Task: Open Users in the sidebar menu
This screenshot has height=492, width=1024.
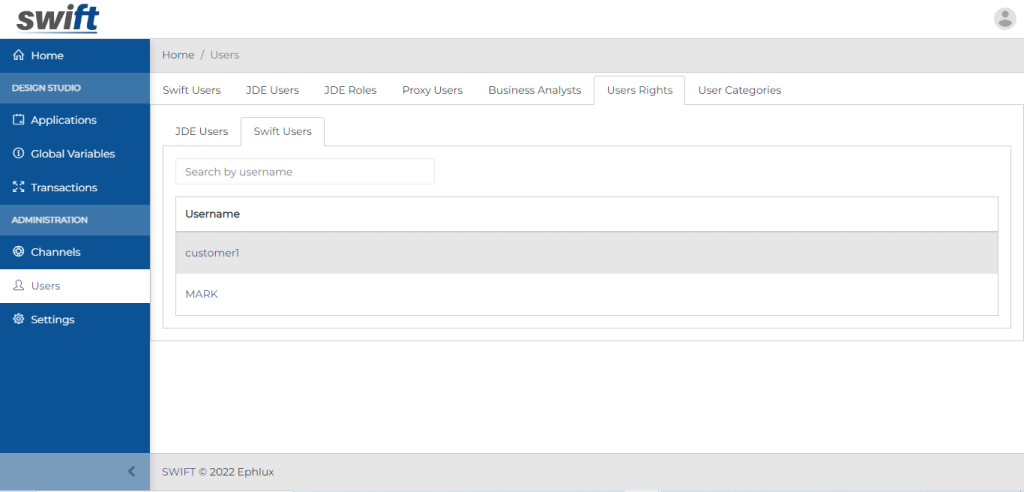Action: 46,286
